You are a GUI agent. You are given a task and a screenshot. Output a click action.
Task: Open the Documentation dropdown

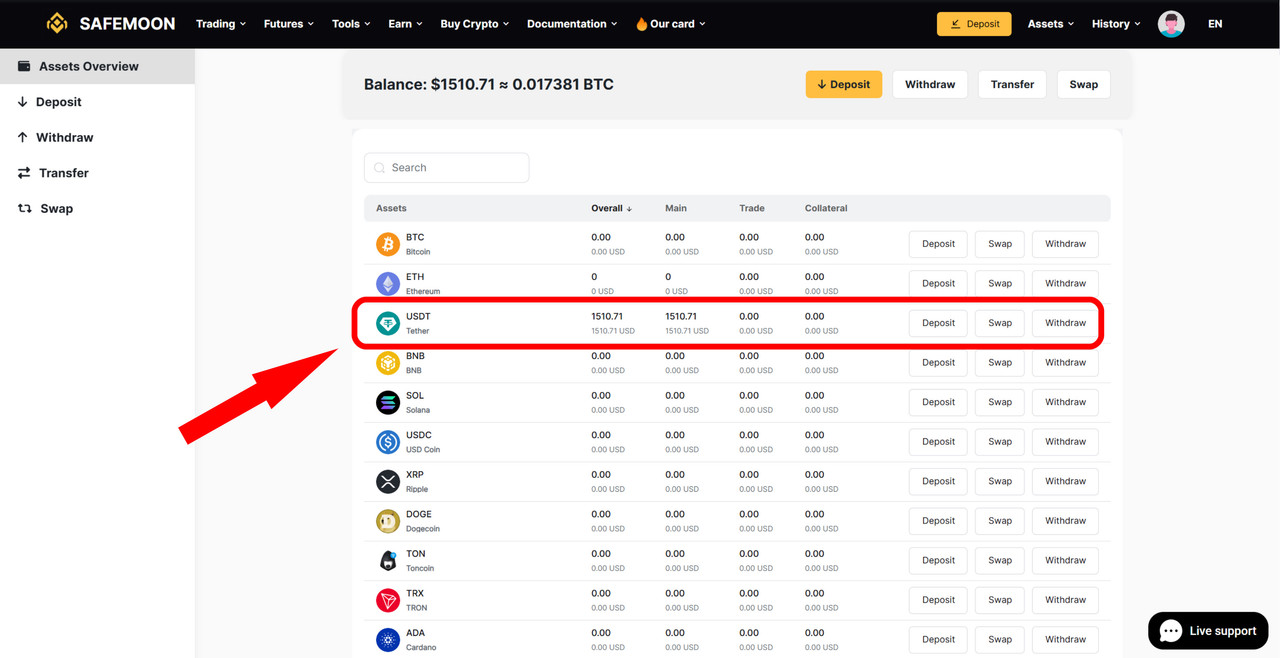click(572, 24)
